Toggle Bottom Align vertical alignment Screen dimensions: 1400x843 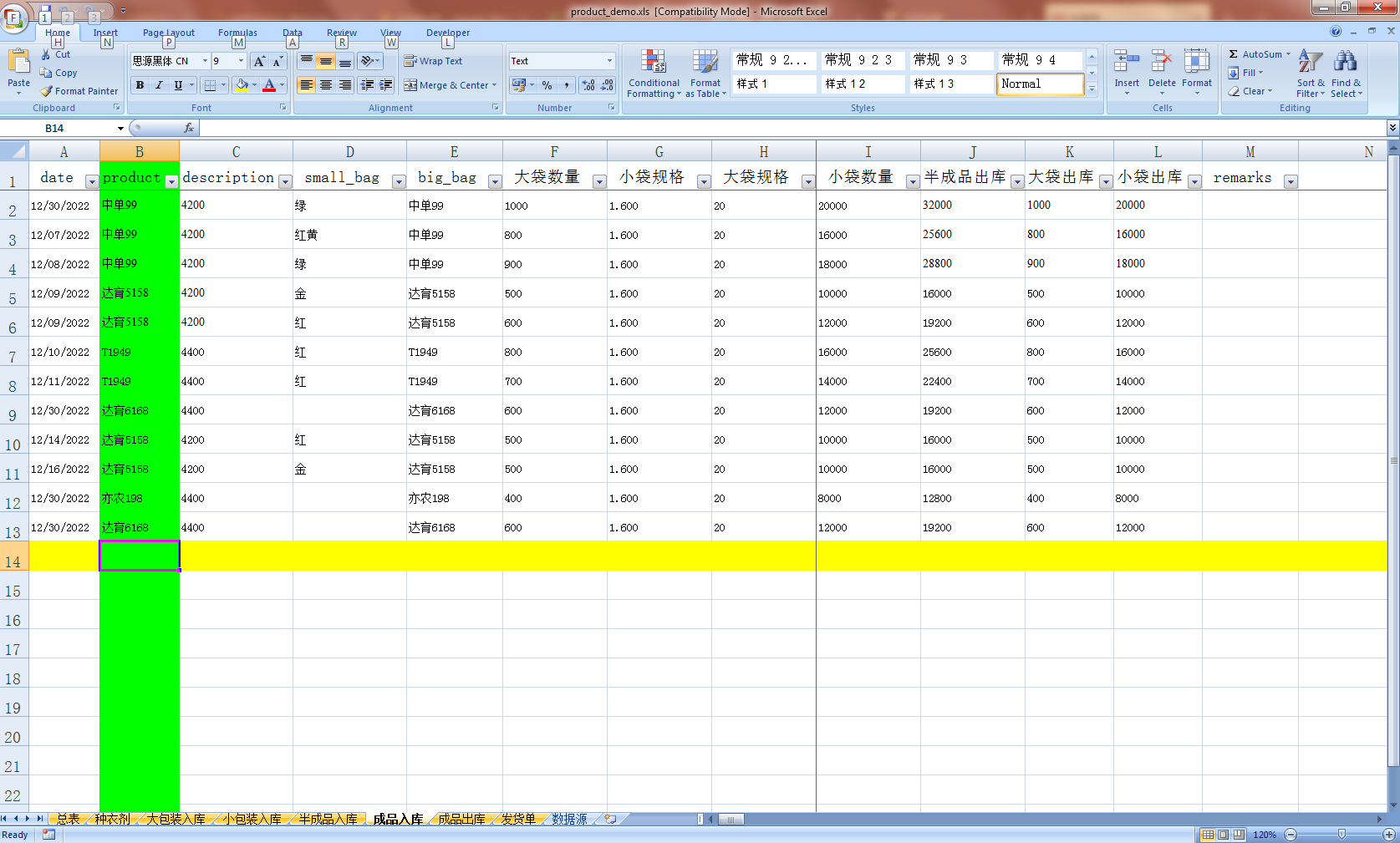pos(345,61)
